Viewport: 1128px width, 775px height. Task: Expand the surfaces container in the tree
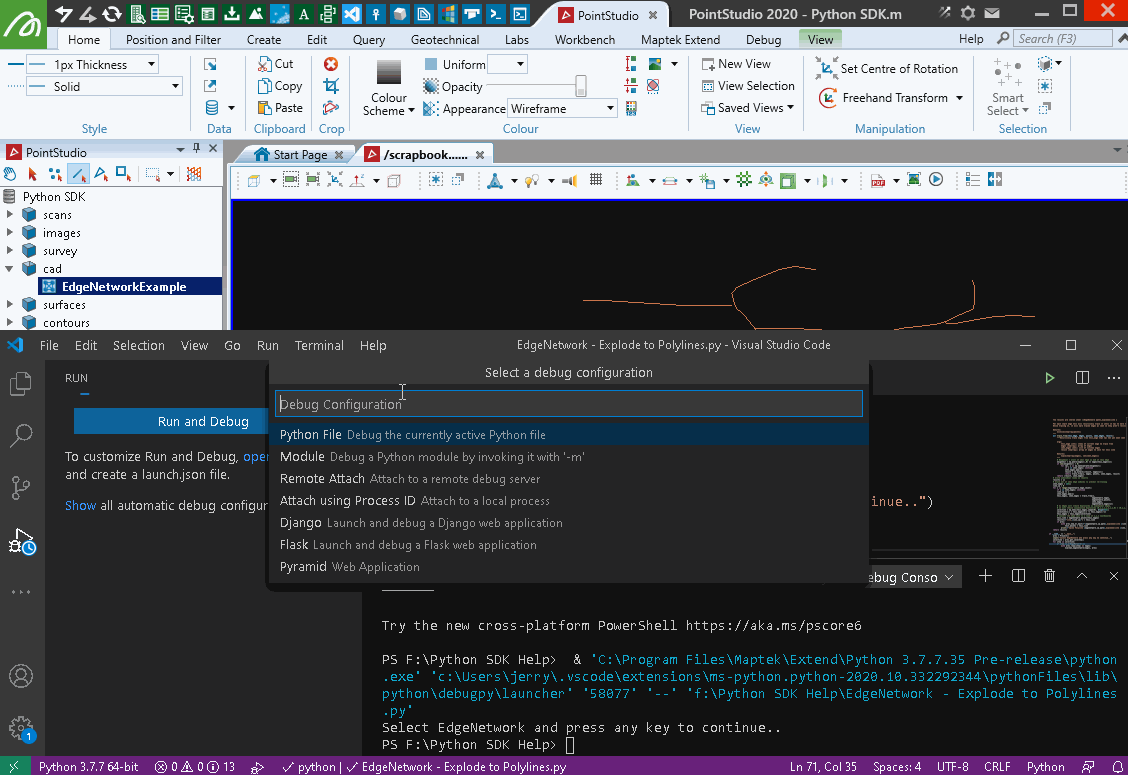point(9,305)
